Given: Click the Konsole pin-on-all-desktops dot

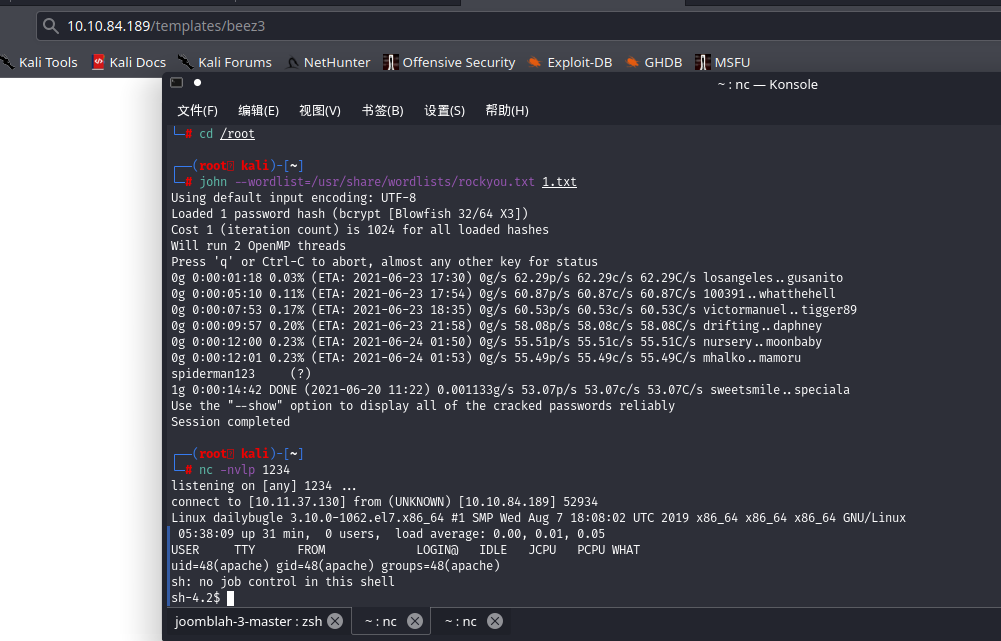Looking at the screenshot, I should pyautogui.click(x=197, y=82).
